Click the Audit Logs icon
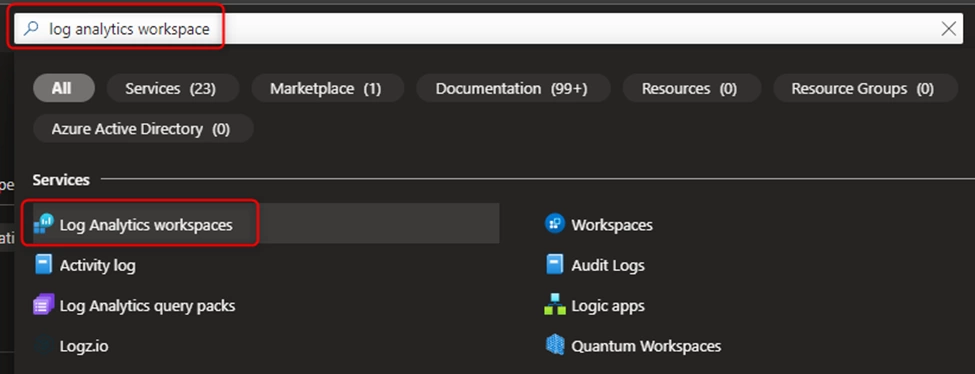 pos(555,265)
